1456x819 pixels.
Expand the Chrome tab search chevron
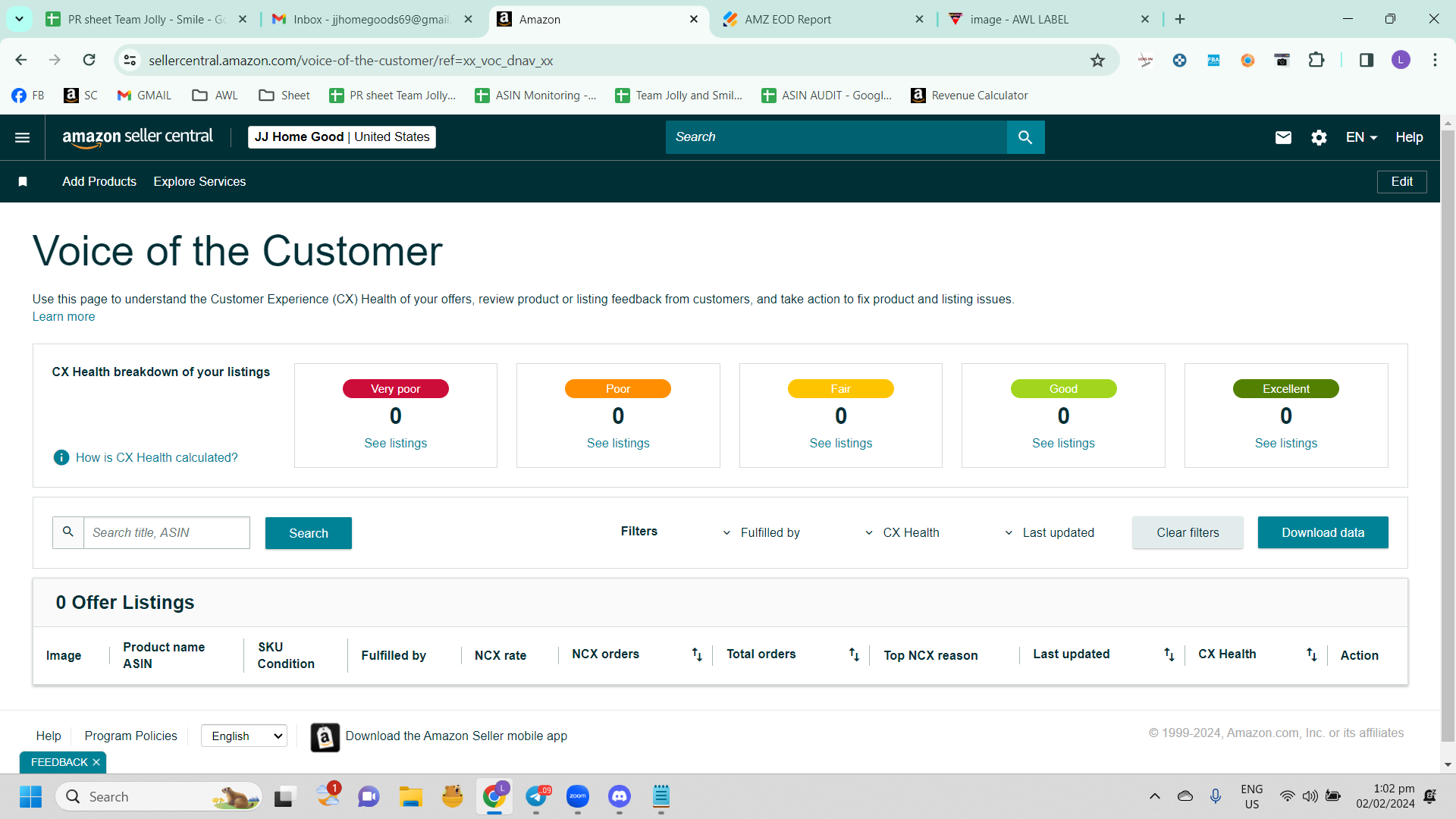(x=19, y=19)
